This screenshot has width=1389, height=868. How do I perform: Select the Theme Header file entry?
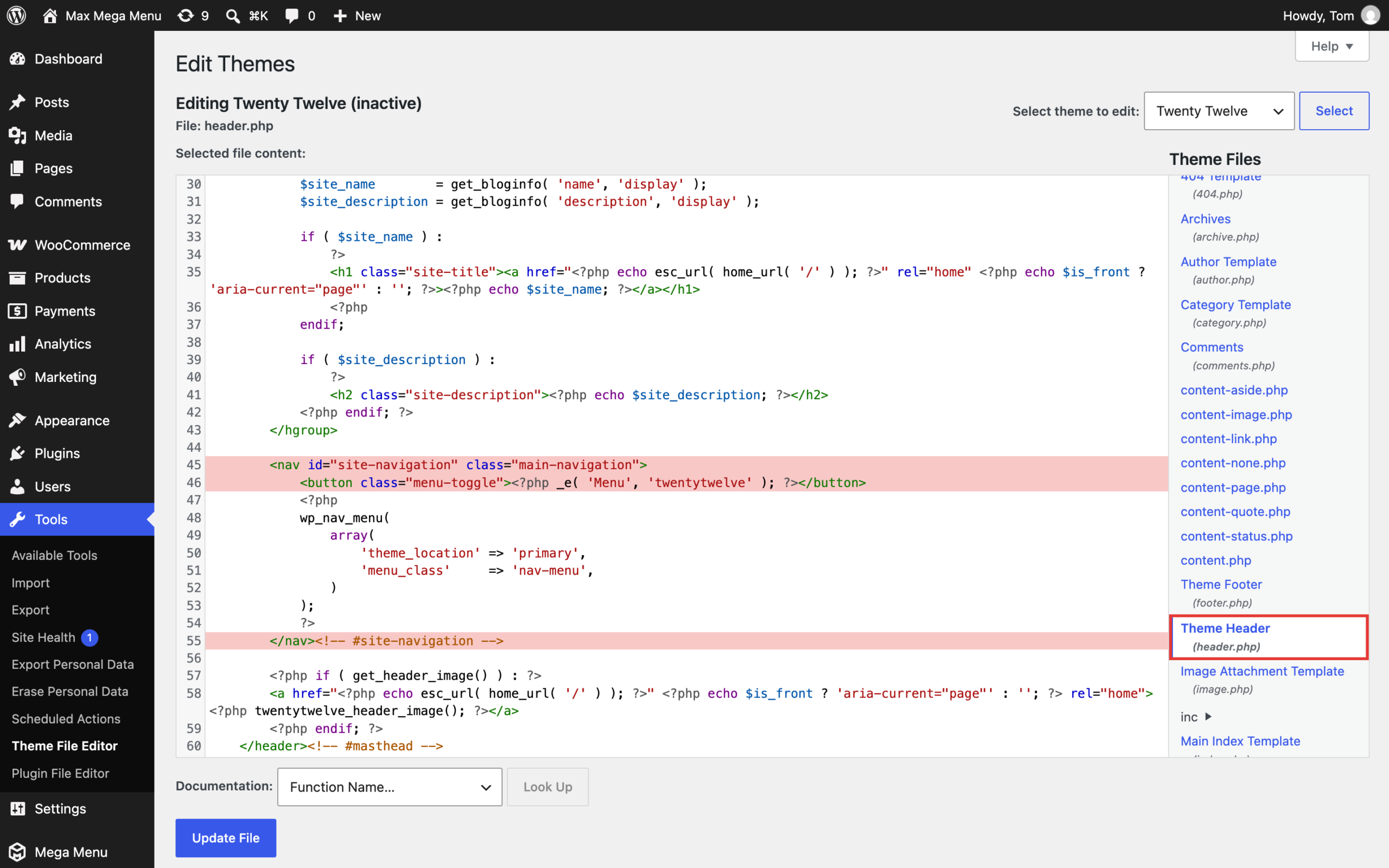click(1269, 637)
